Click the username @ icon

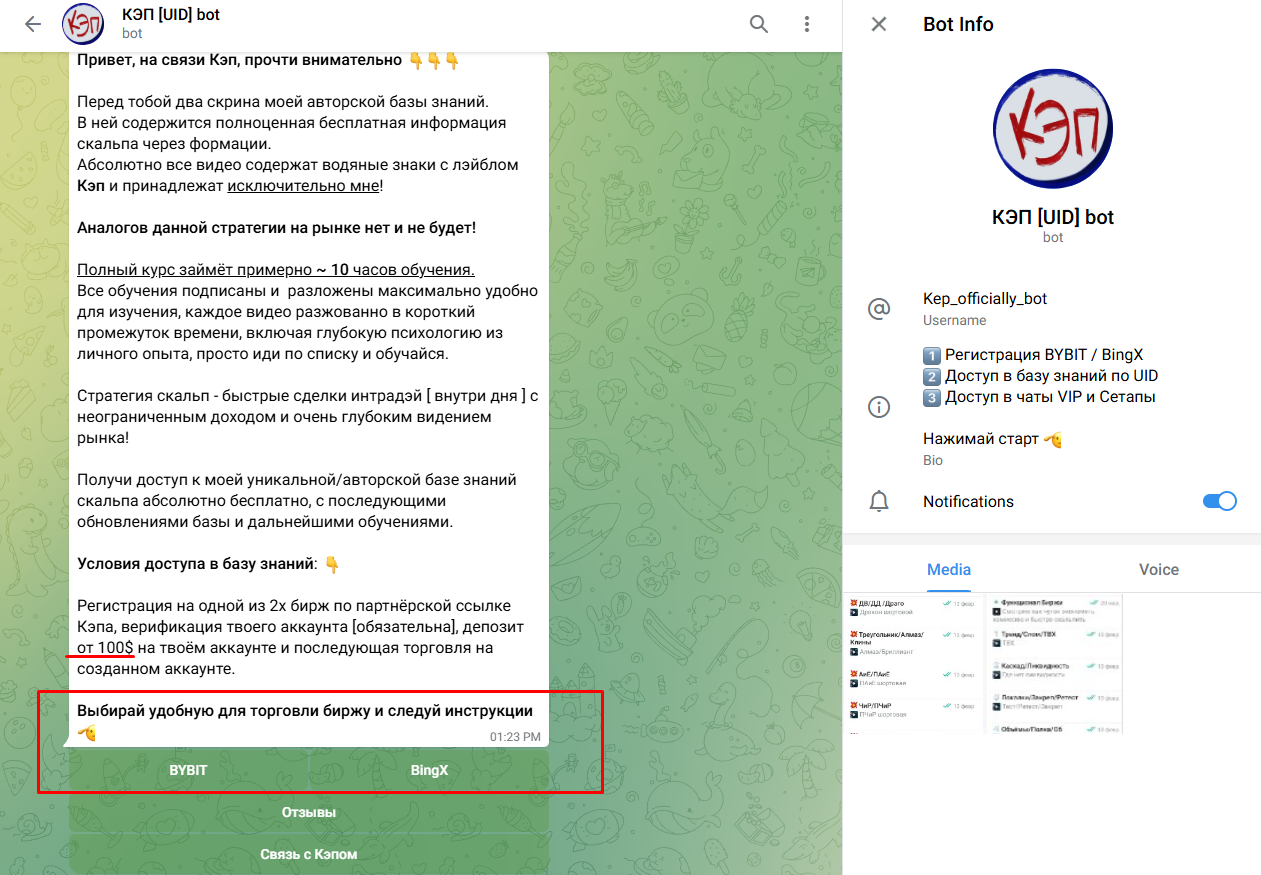coord(879,309)
